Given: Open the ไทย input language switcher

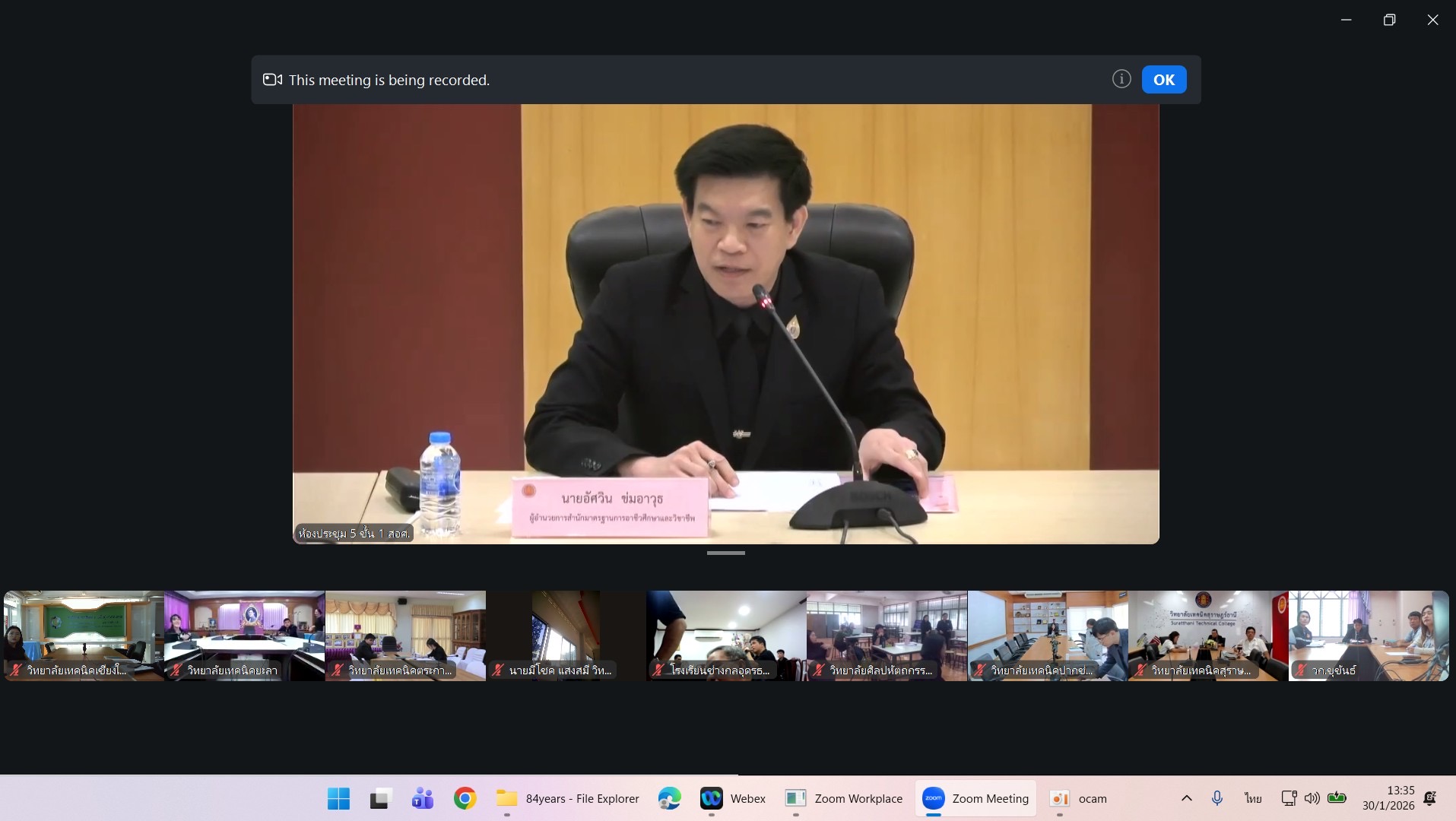Looking at the screenshot, I should (x=1253, y=798).
